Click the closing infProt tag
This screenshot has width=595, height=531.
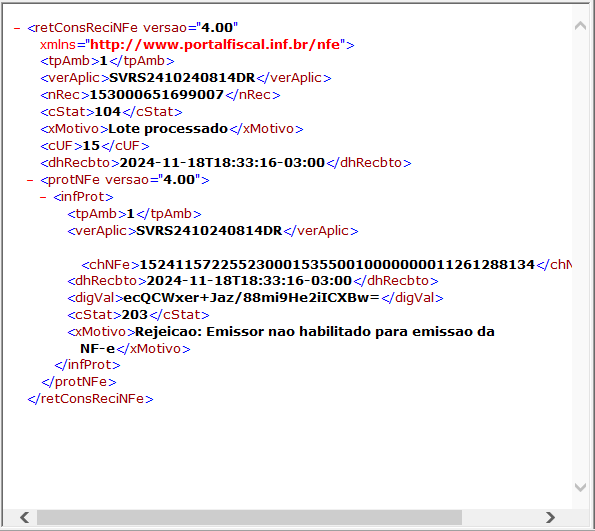click(x=87, y=365)
